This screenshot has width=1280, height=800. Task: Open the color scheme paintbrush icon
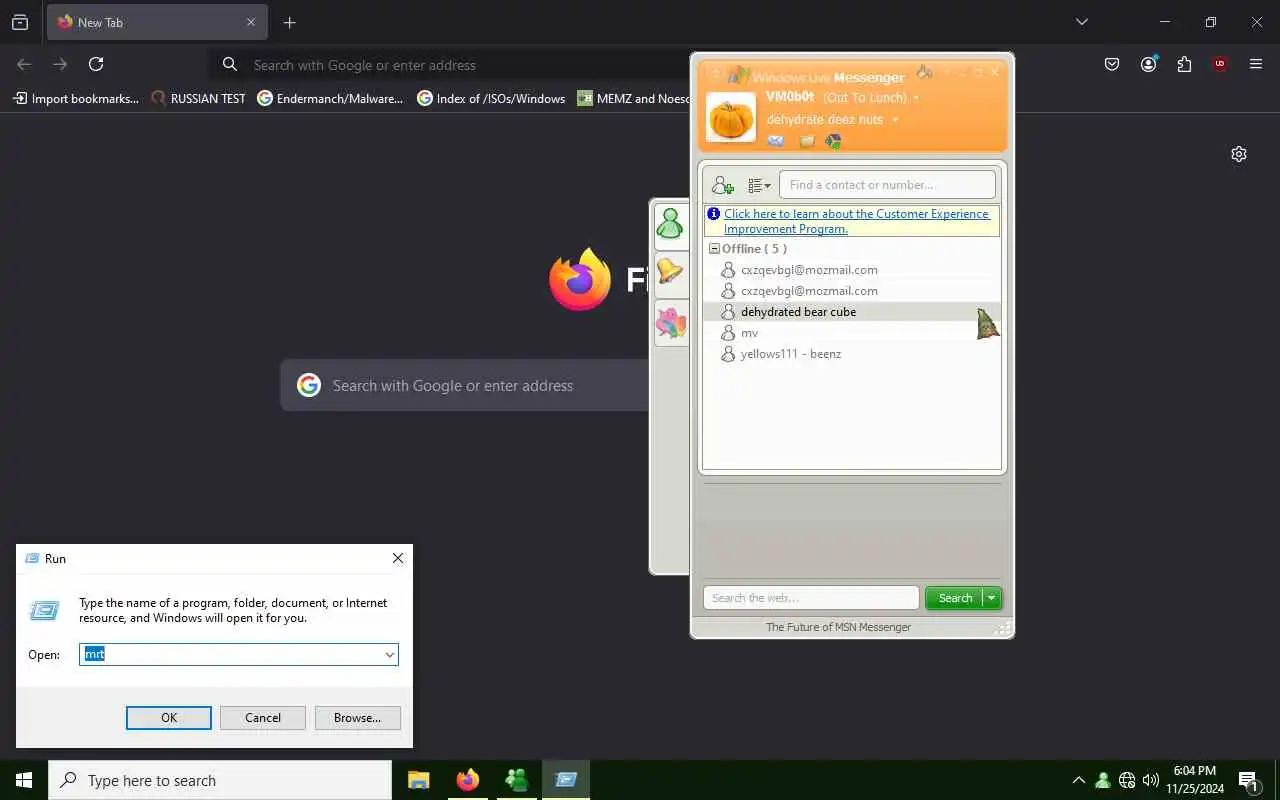tap(924, 72)
